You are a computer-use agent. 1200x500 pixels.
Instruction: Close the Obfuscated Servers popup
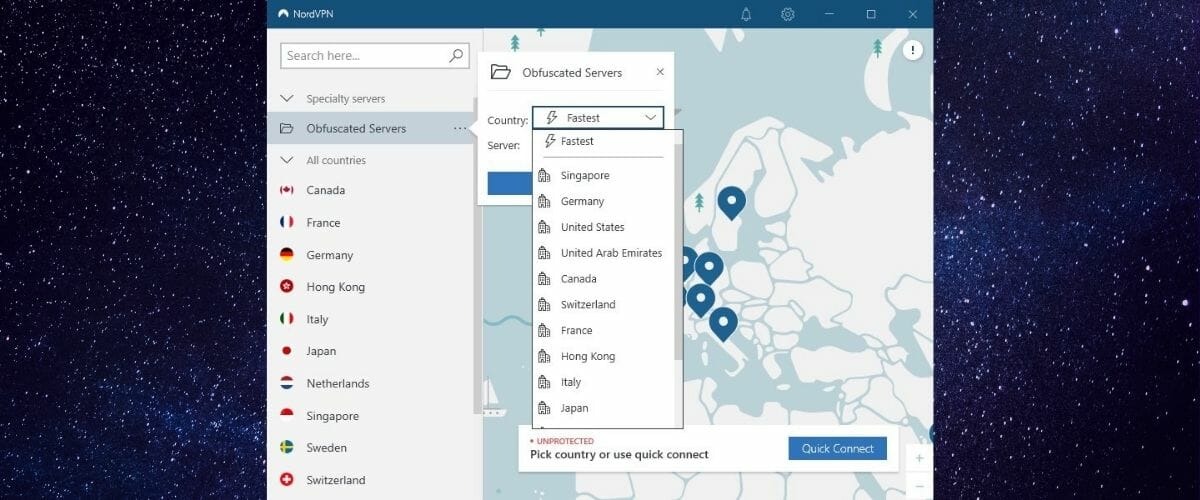coord(659,72)
